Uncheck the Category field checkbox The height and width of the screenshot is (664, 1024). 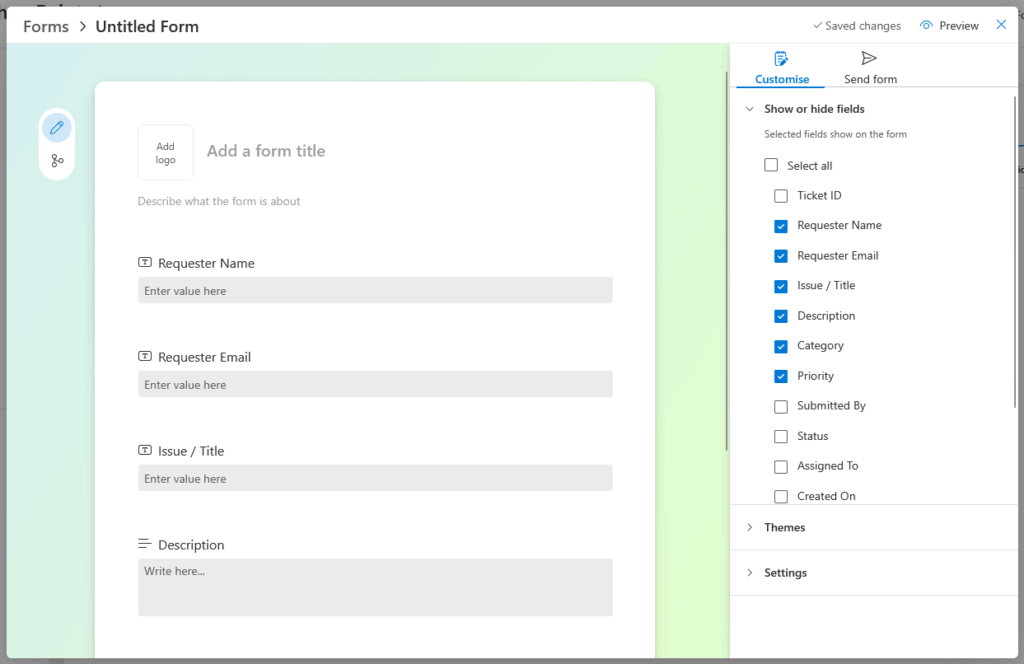point(781,346)
